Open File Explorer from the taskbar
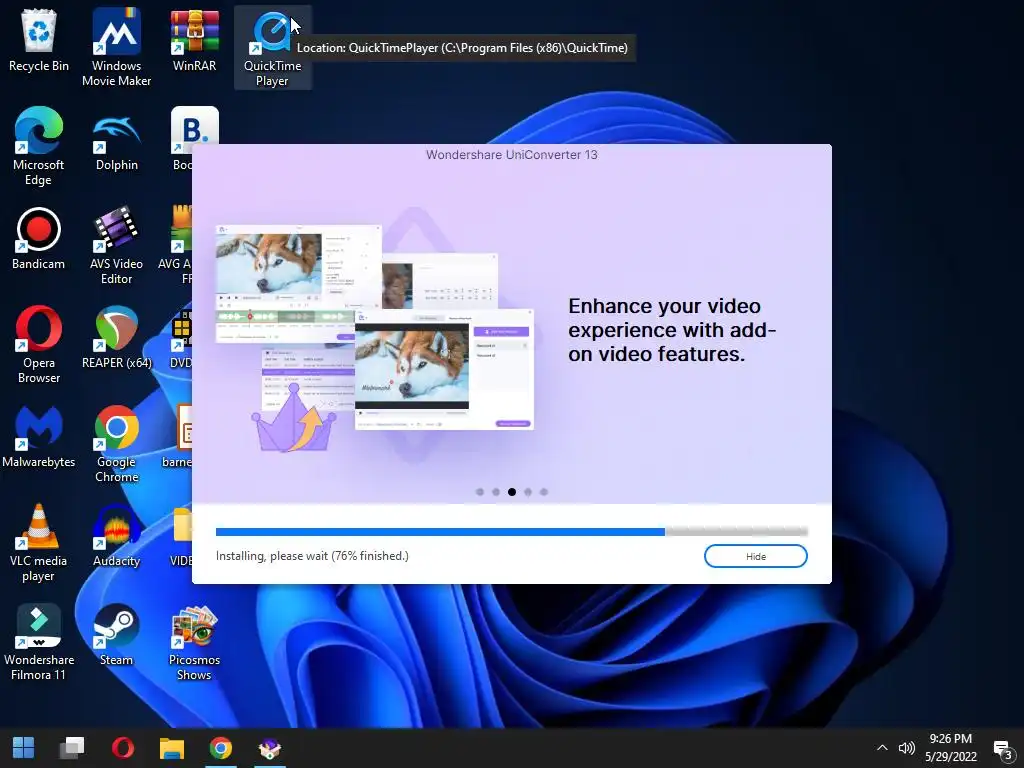Screen dimensions: 1024x768 tap(172, 748)
